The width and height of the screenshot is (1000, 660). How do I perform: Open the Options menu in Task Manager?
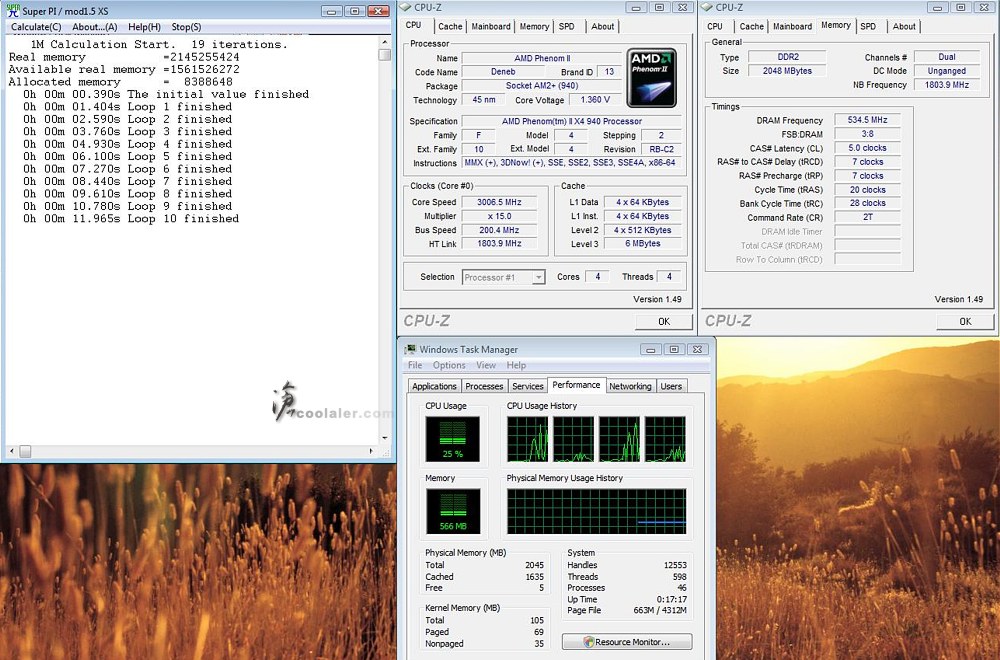449,365
